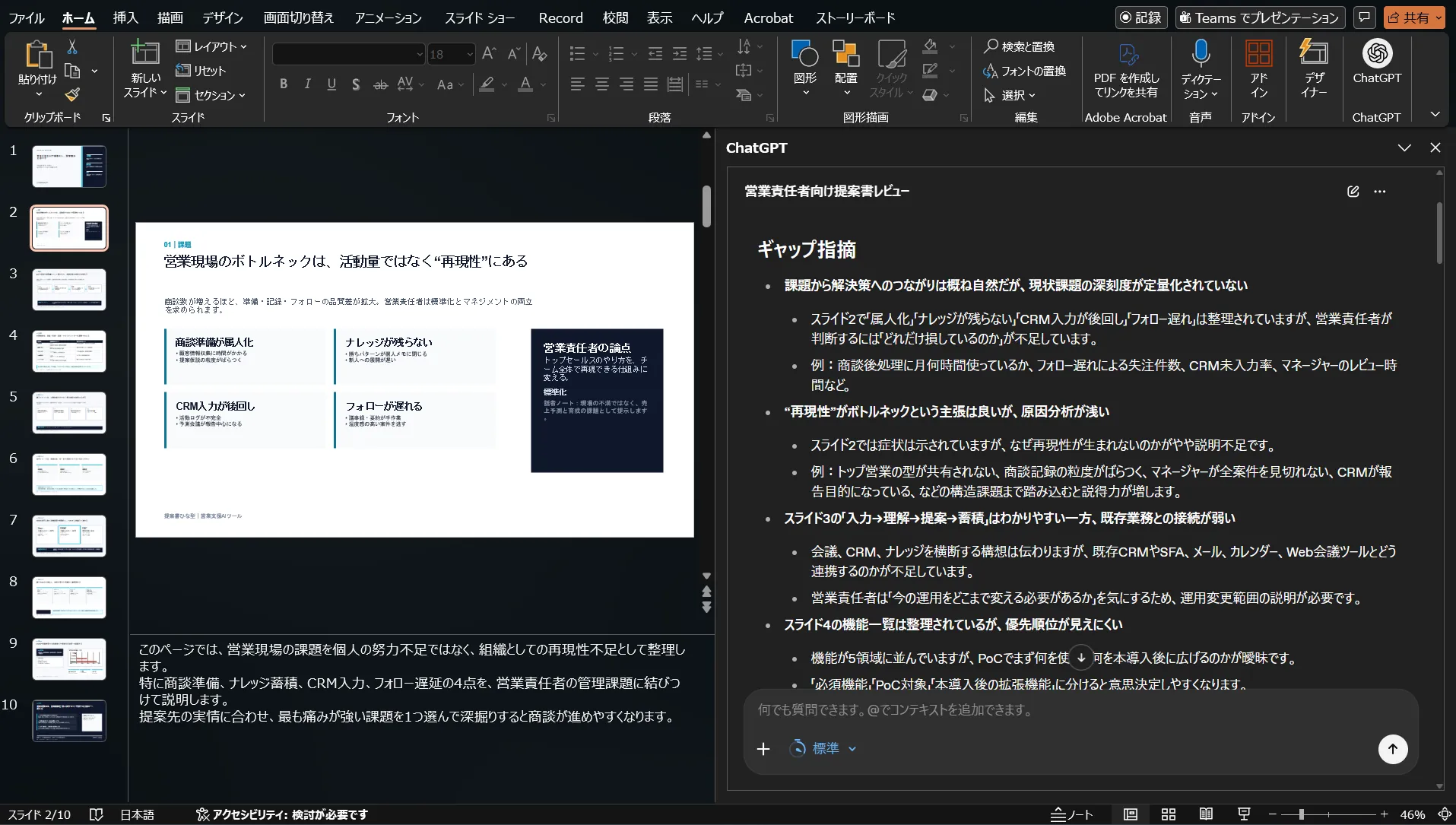This screenshot has height=825, width=1456.
Task: Click the send arrow button in ChatGPT
Action: click(x=1393, y=749)
